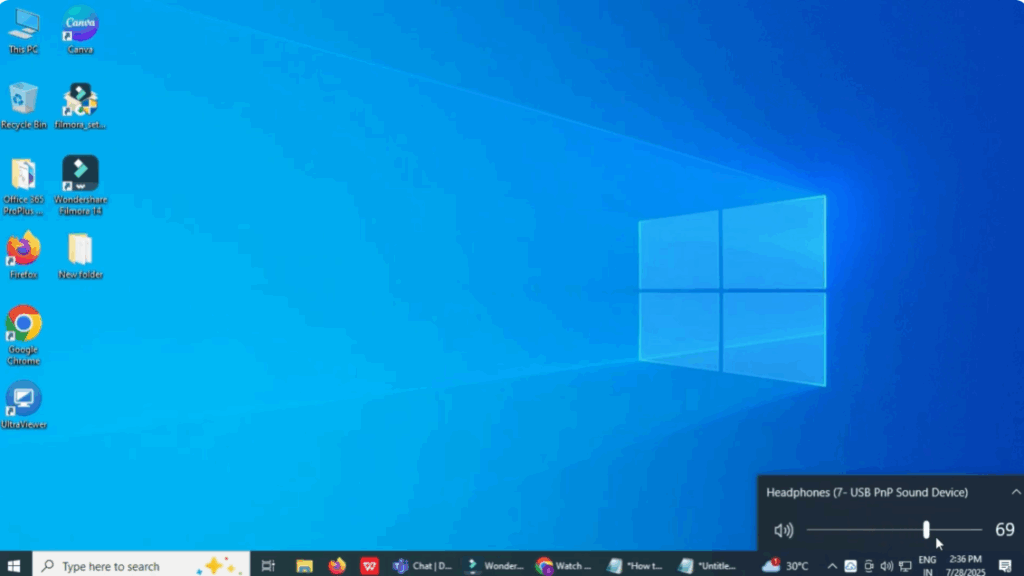Open This PC on the desktop
The height and width of the screenshot is (576, 1024).
tap(23, 20)
